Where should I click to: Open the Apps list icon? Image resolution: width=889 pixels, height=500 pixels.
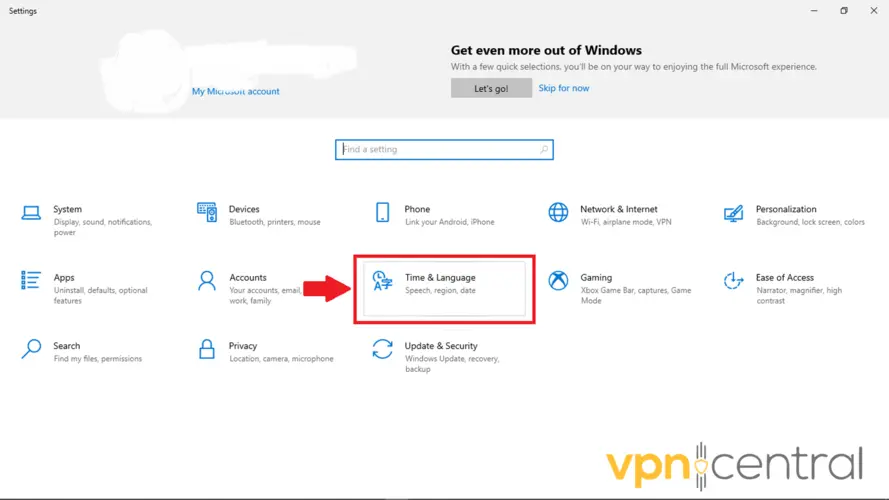(31, 280)
